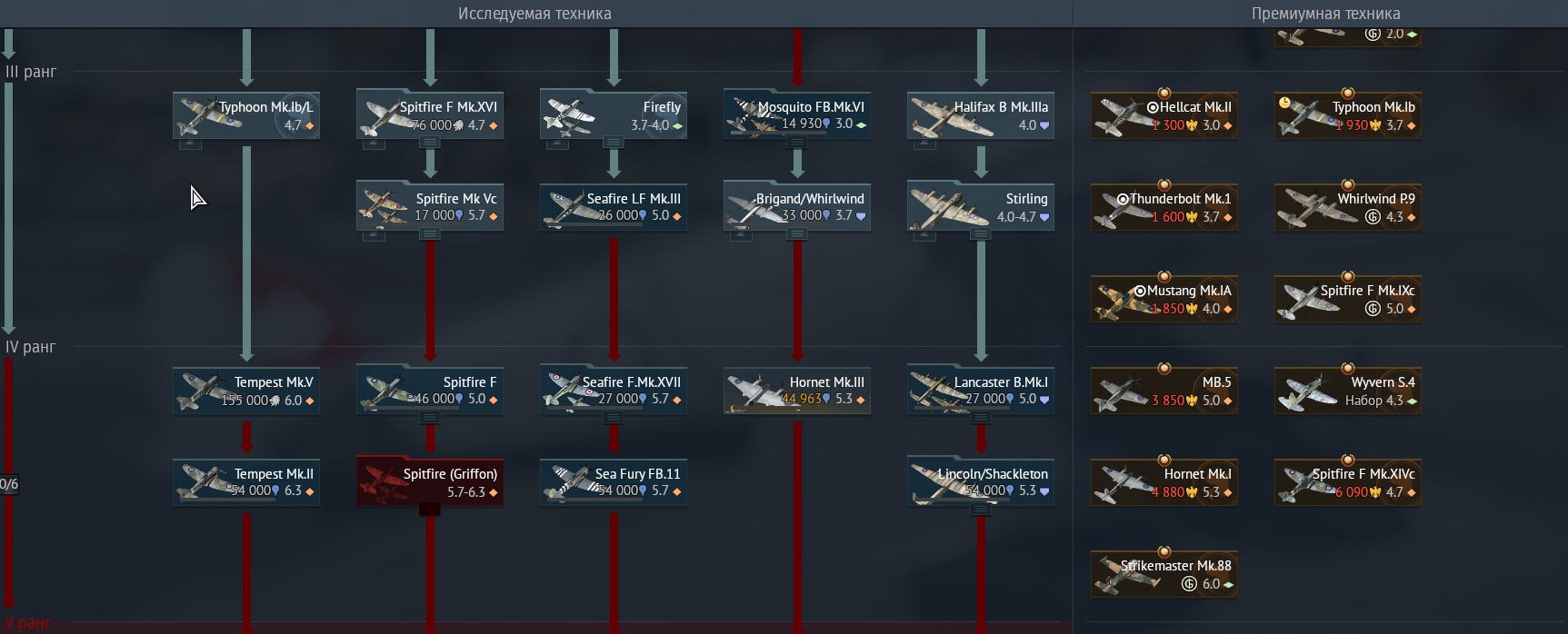Click the small arrow icon under Typhoon Mk.Ib/L
This screenshot has width=1568, height=634.
(191, 144)
